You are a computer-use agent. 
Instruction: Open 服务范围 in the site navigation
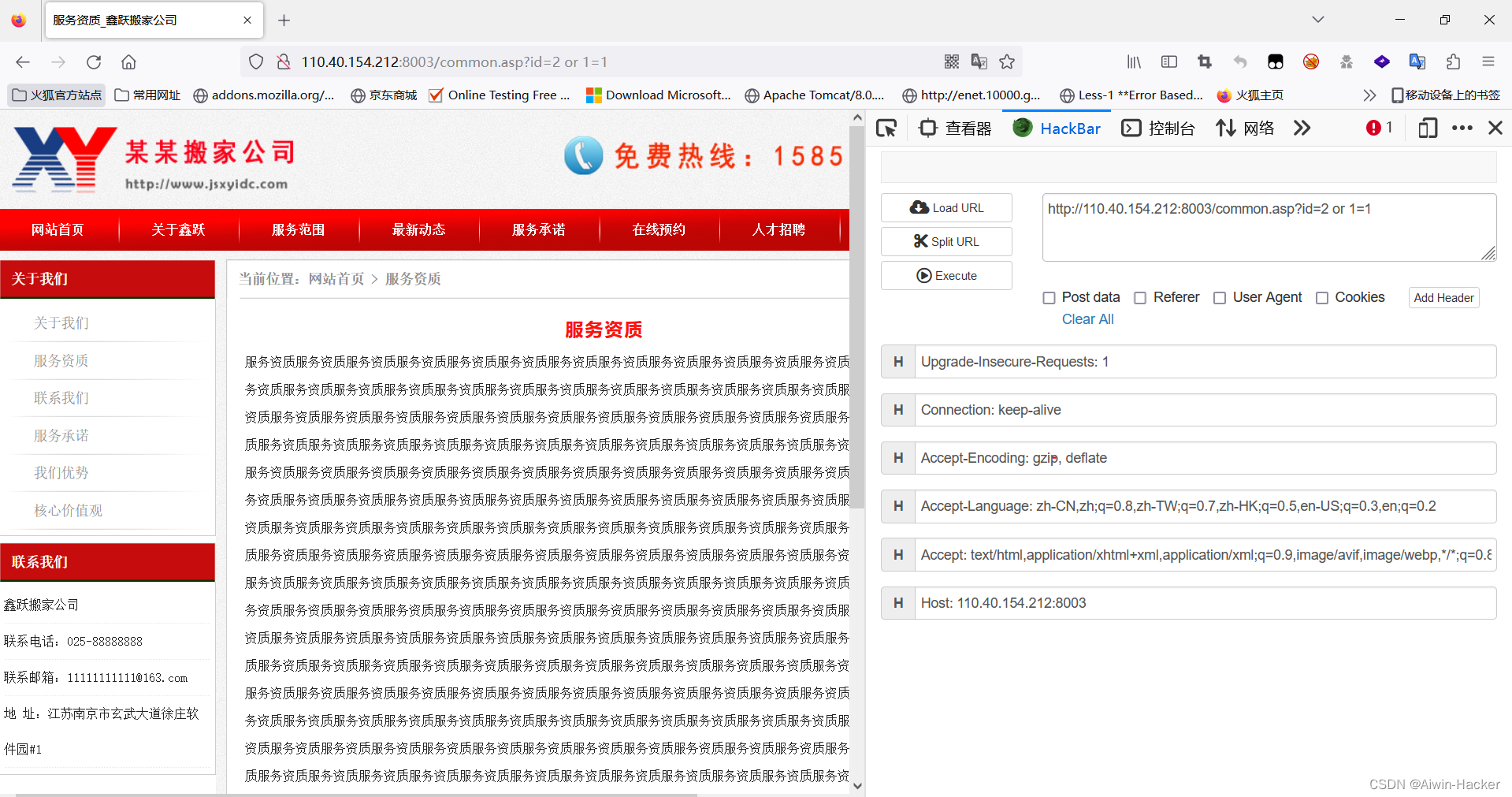tap(299, 229)
